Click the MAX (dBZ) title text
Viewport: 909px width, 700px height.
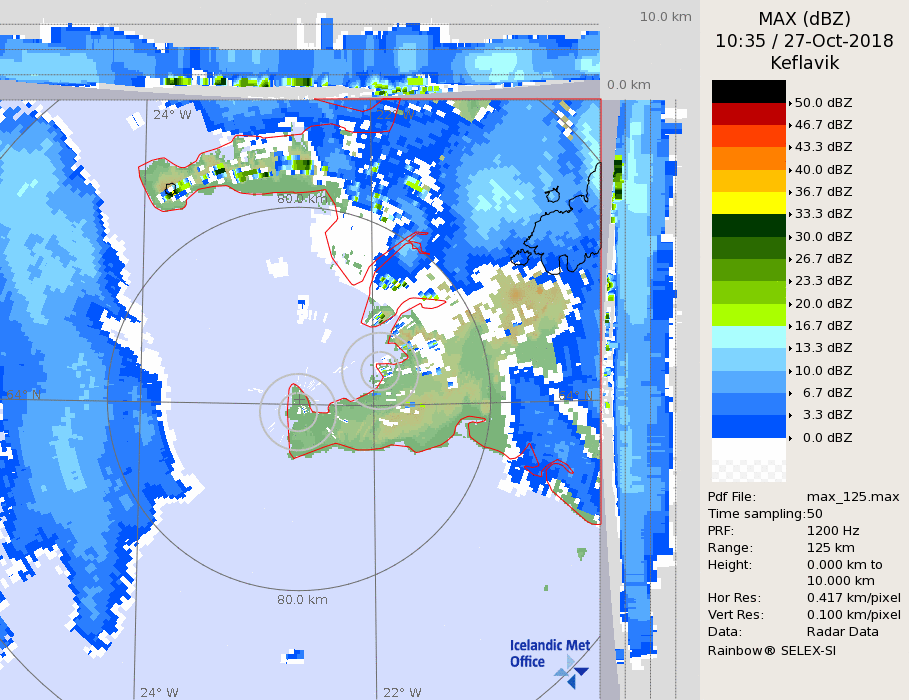(x=804, y=19)
